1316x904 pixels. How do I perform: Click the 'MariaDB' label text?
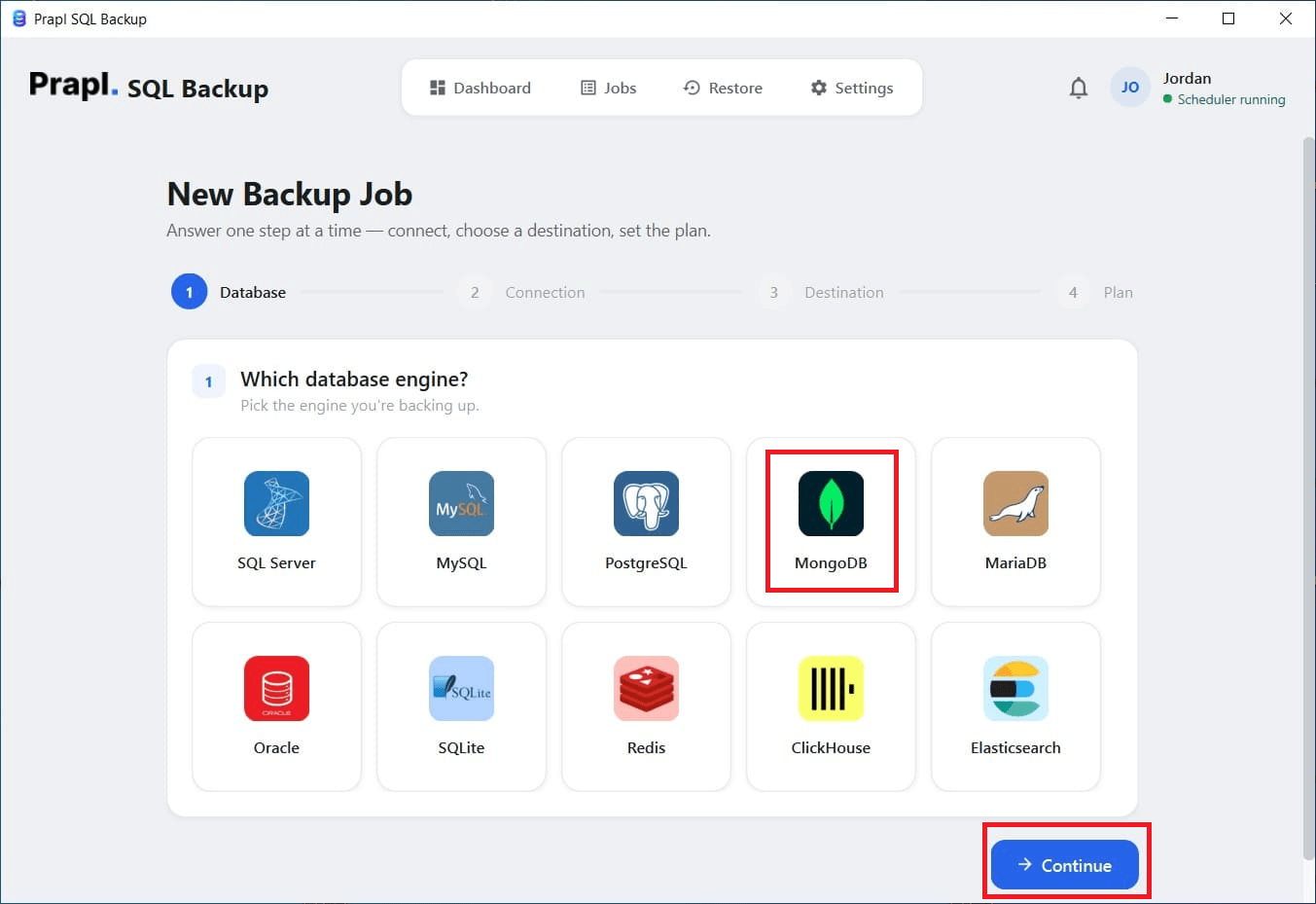(1015, 562)
